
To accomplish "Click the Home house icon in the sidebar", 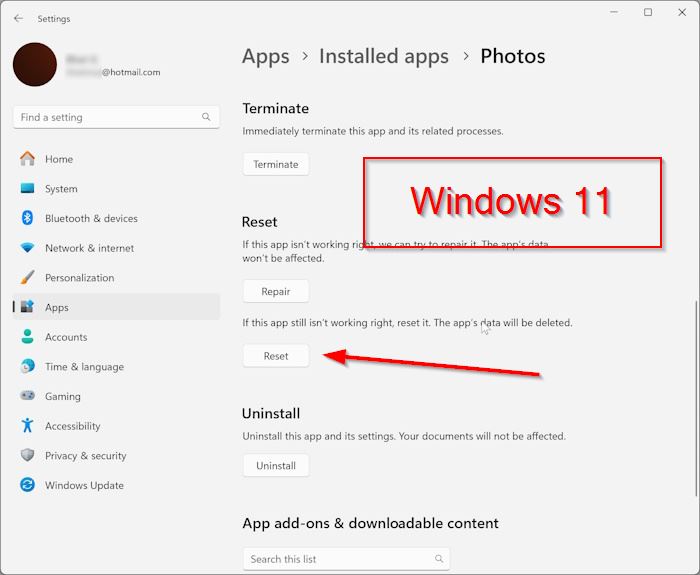I will click(27, 159).
